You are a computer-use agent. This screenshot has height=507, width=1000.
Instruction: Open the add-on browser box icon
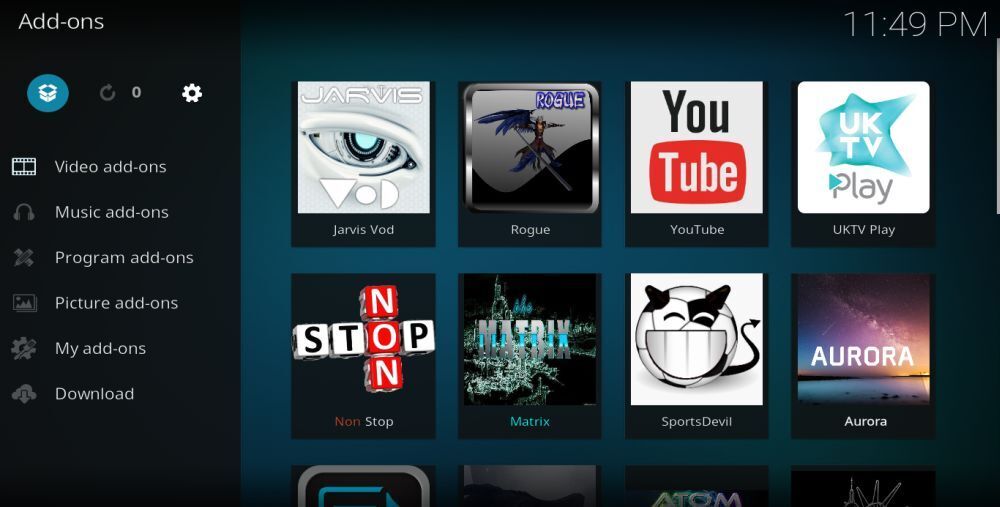(x=48, y=93)
